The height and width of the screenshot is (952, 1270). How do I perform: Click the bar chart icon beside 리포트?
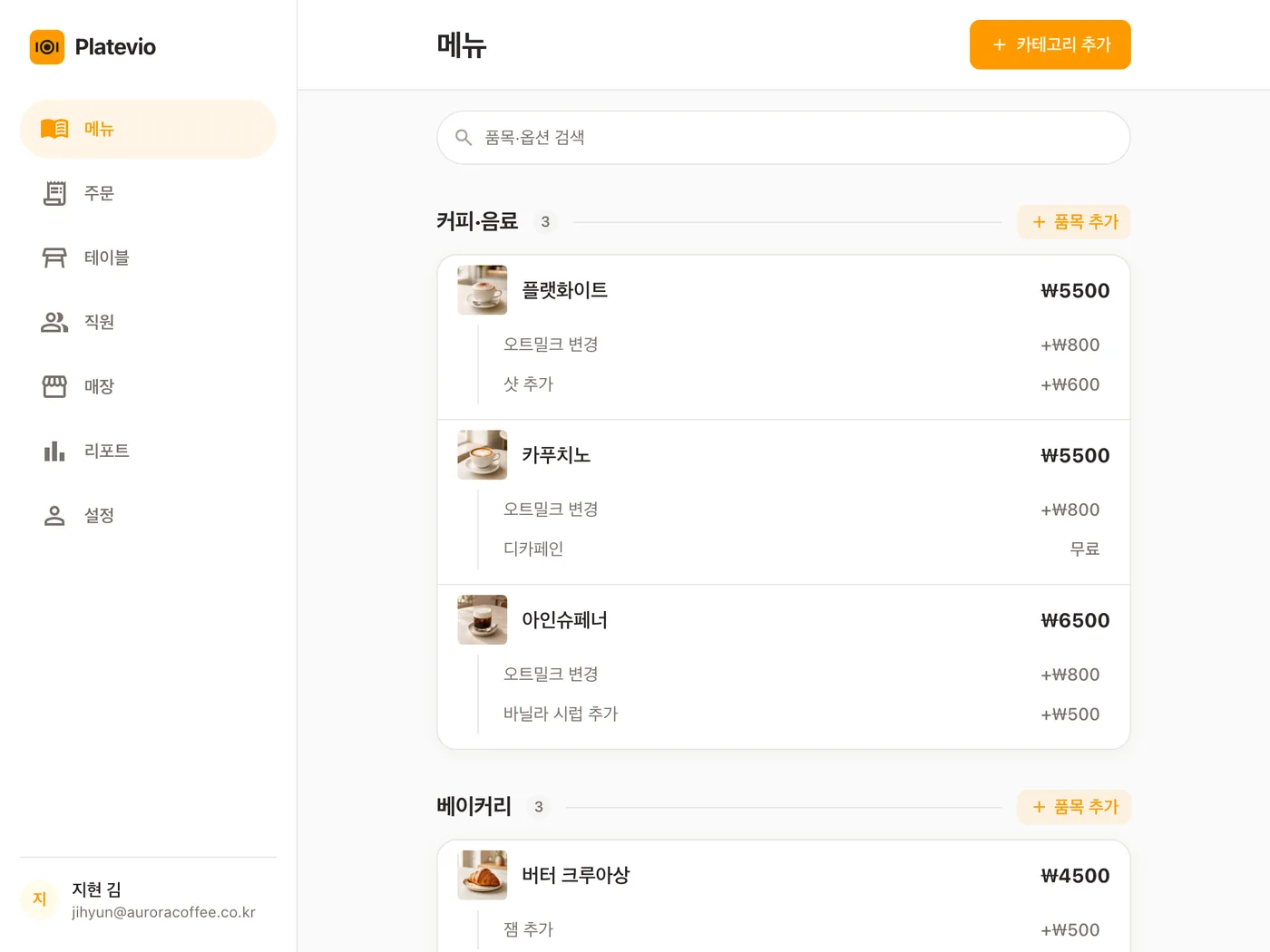click(x=54, y=451)
